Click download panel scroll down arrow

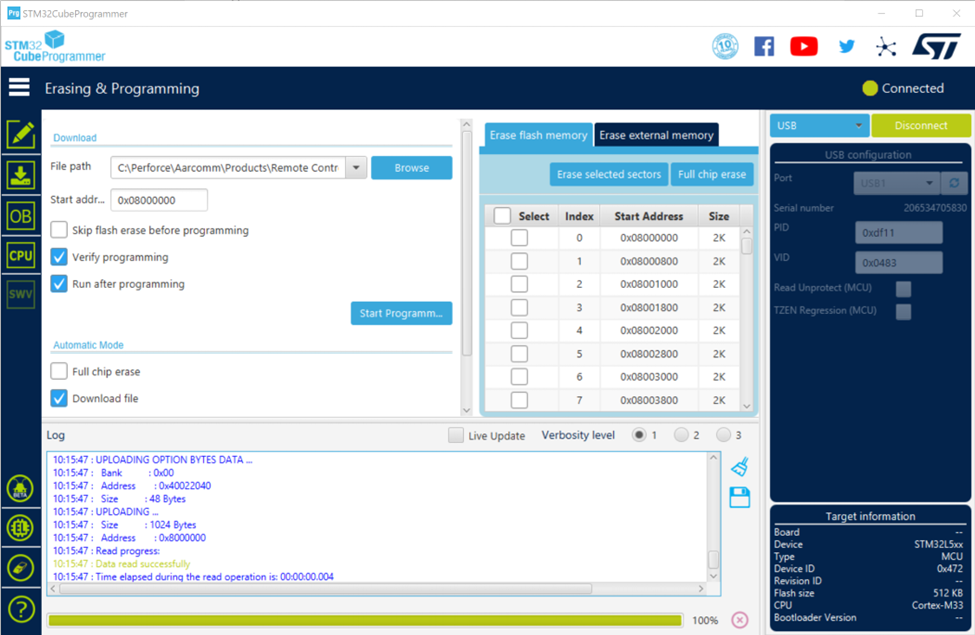pyautogui.click(x=466, y=410)
